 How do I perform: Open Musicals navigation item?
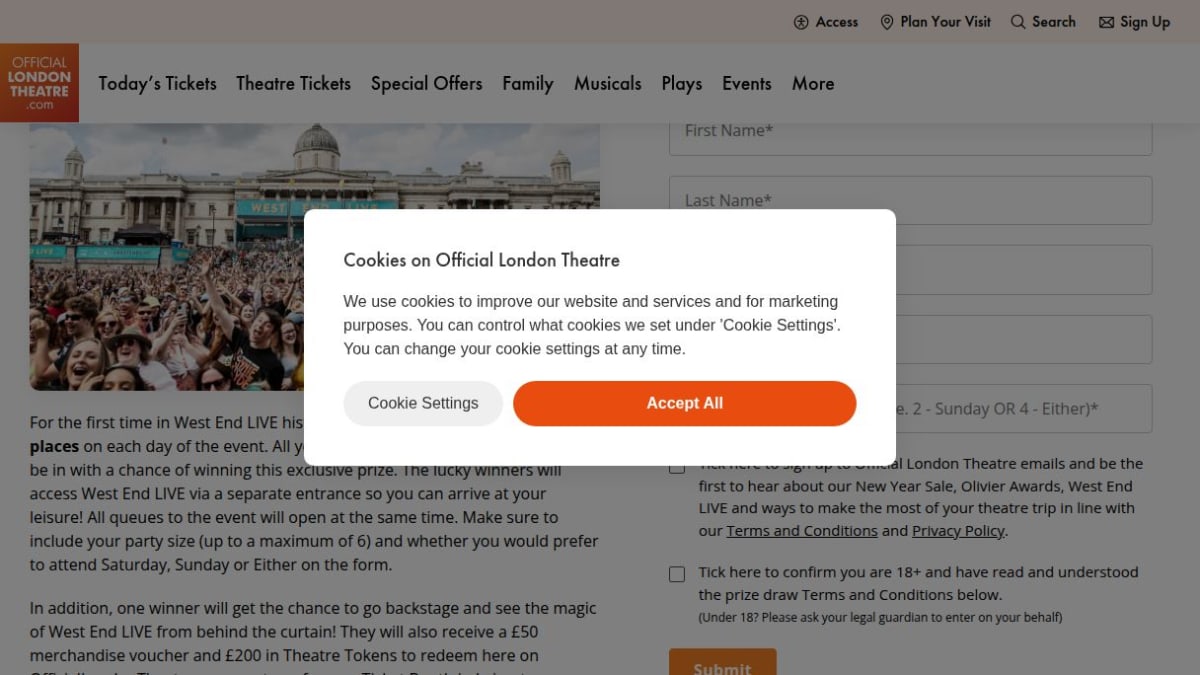pyautogui.click(x=607, y=84)
